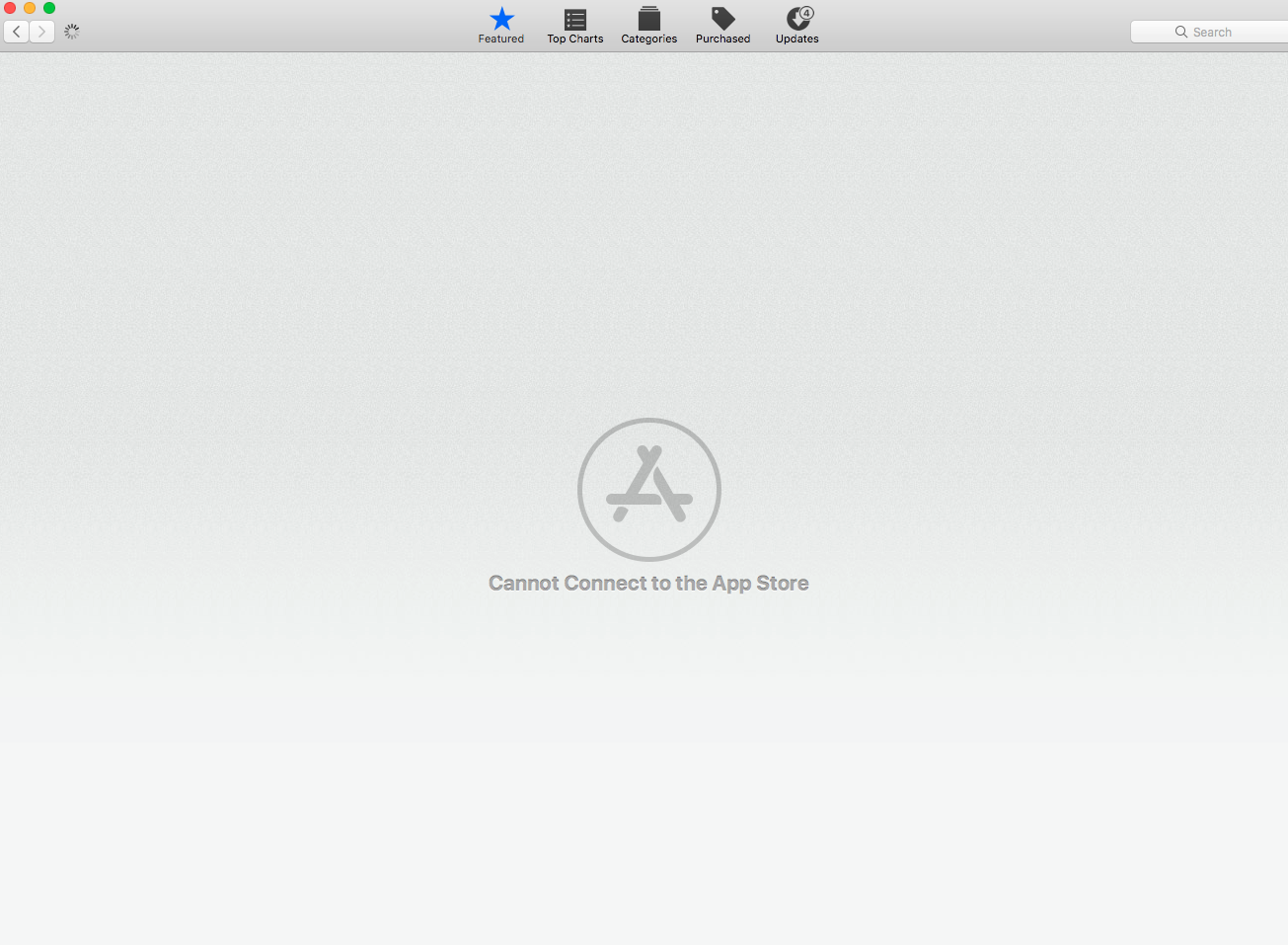Screen dimensions: 1288x945
Task: Click the forward navigation arrow
Action: click(x=41, y=32)
